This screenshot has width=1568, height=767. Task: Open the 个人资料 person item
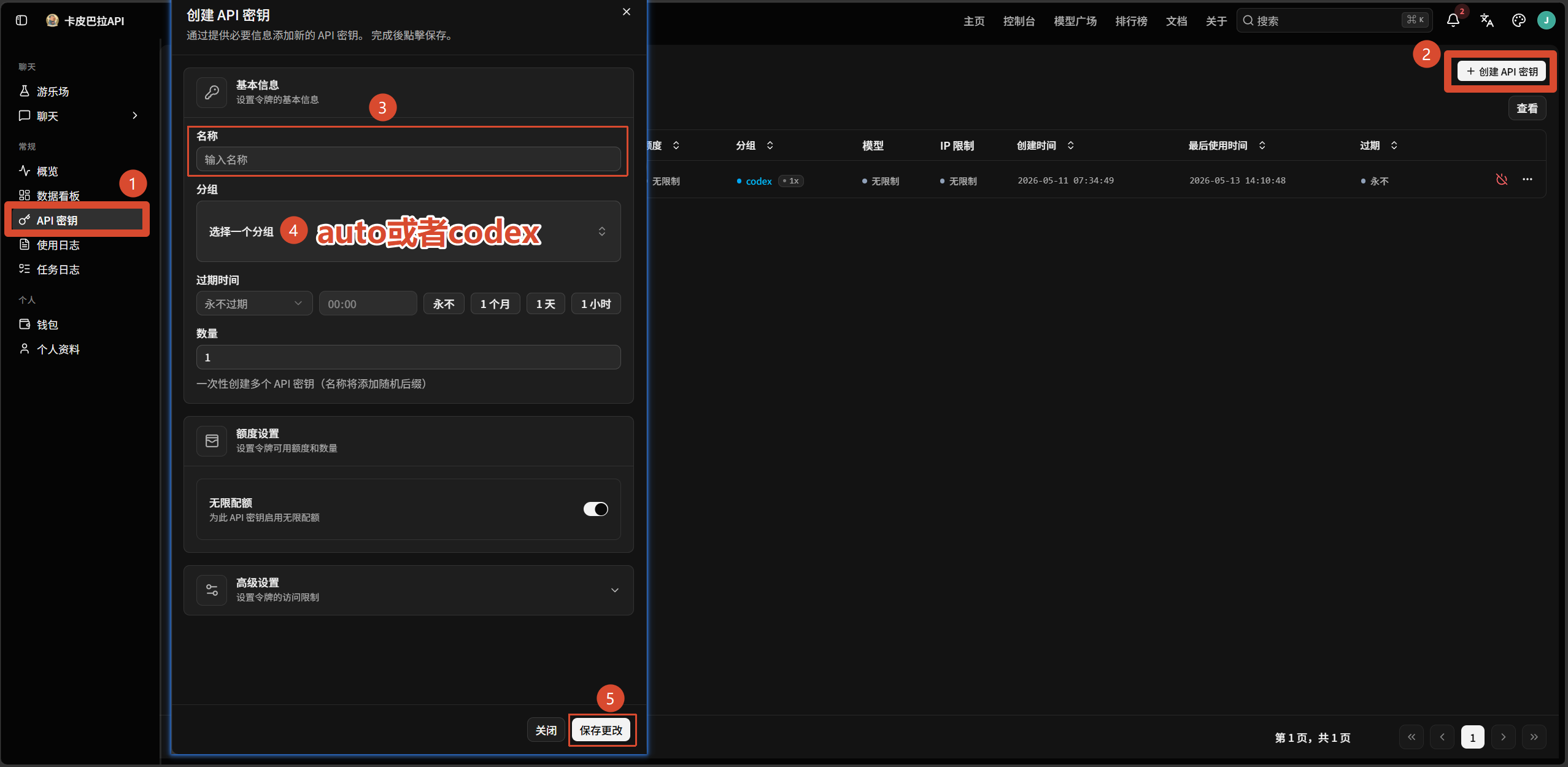click(80, 349)
